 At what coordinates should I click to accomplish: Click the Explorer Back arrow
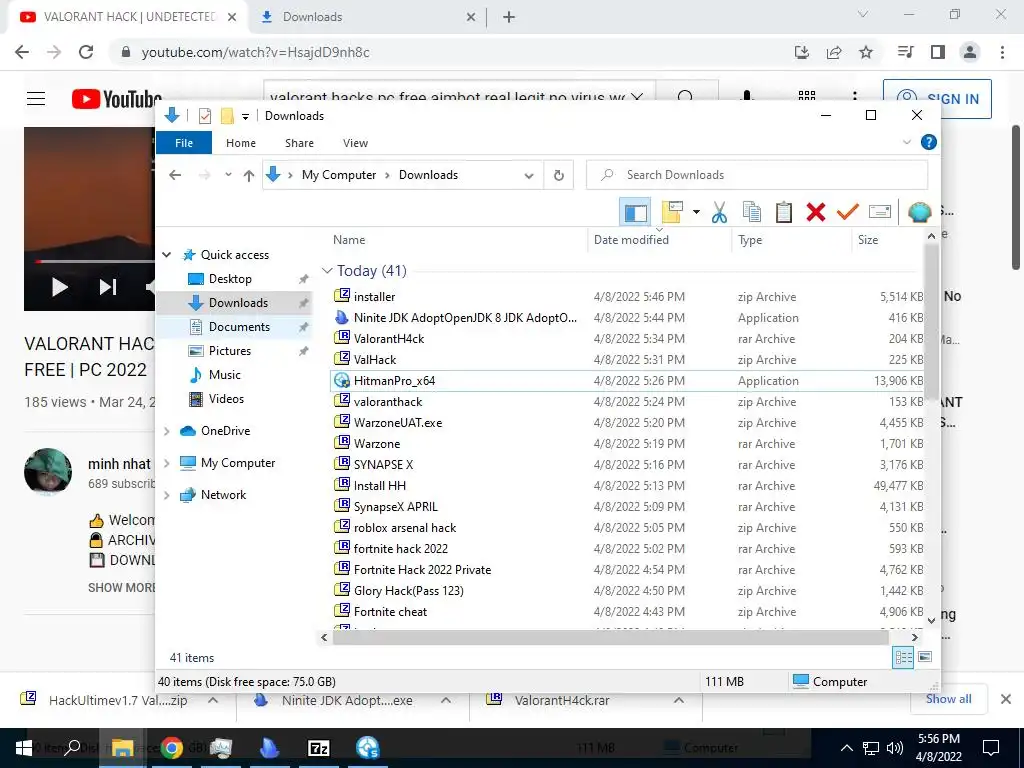pyautogui.click(x=174, y=175)
